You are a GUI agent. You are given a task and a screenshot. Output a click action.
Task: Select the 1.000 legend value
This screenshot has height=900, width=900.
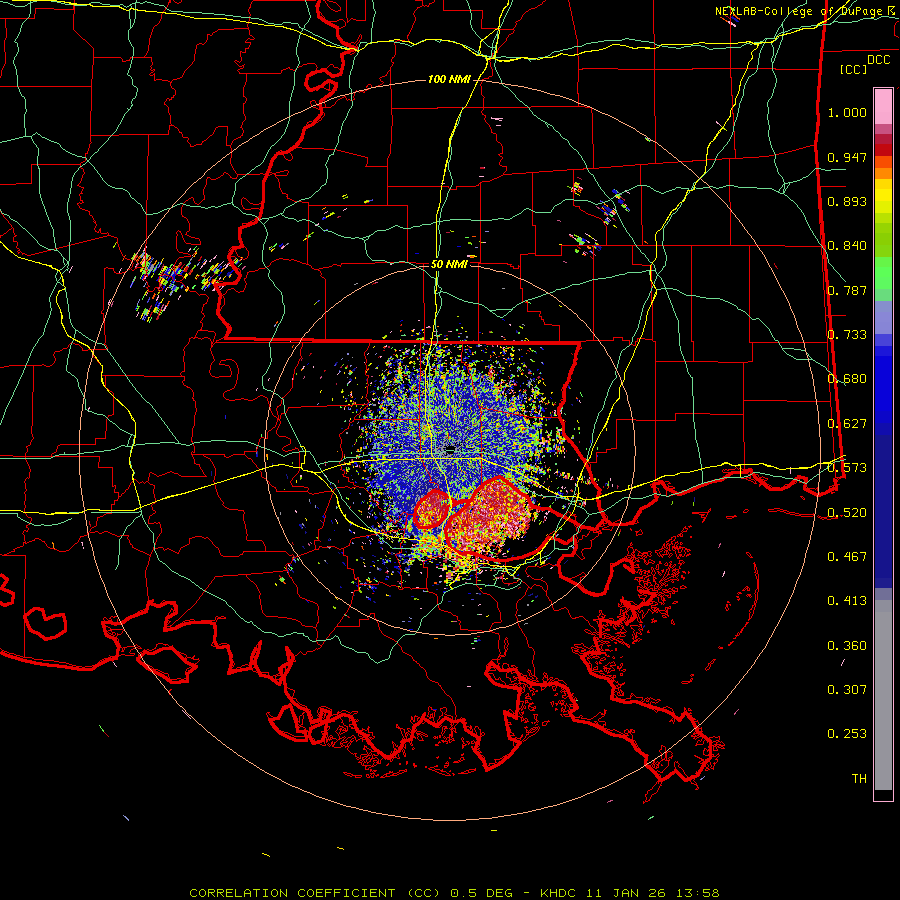pyautogui.click(x=847, y=112)
